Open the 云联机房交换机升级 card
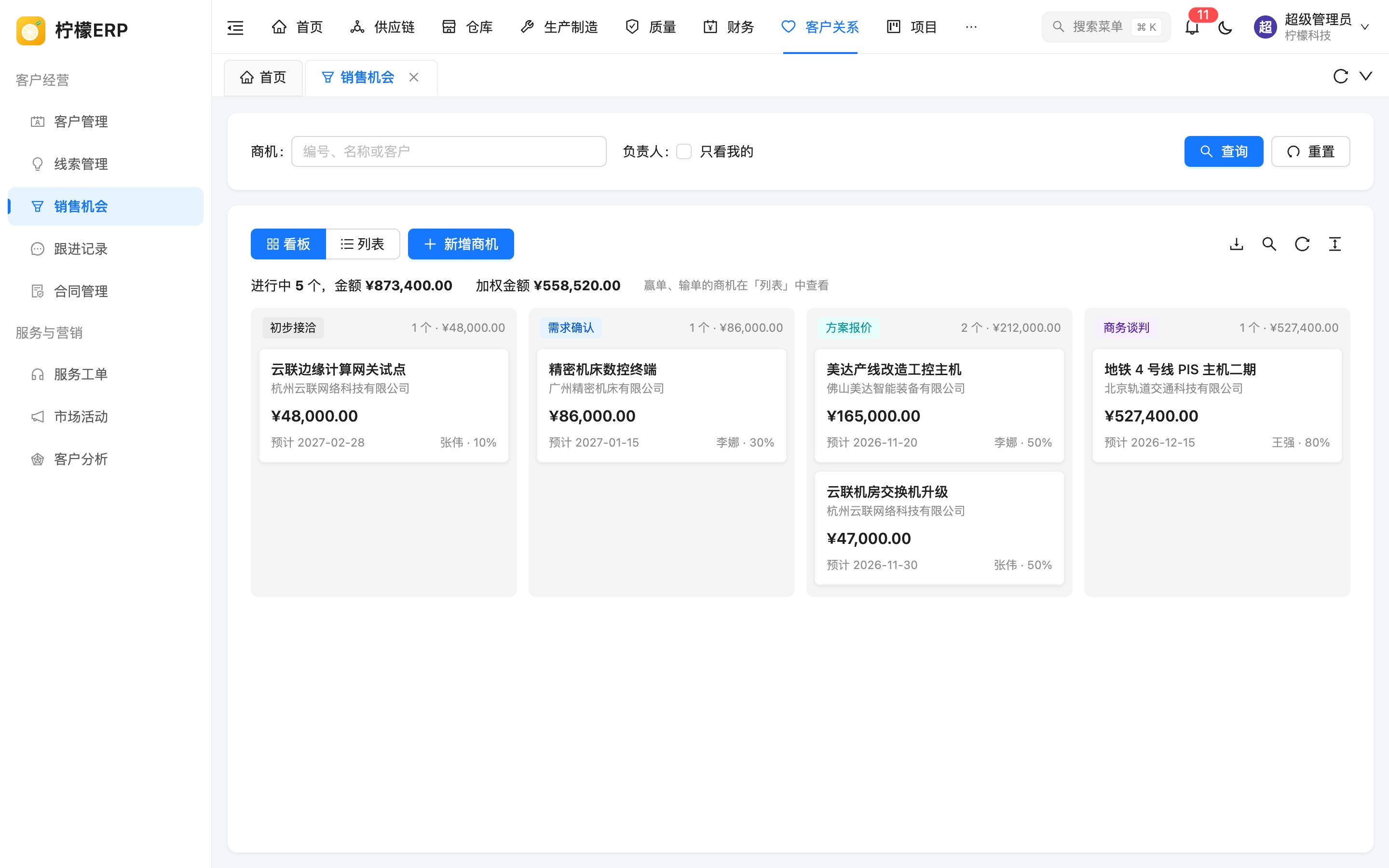 [939, 528]
